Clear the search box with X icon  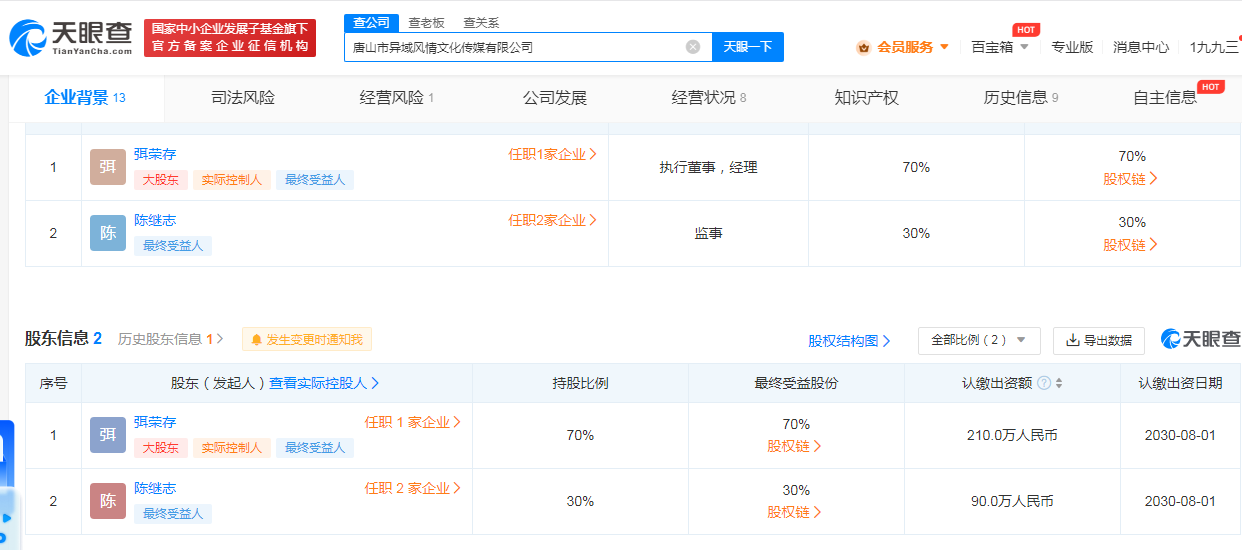(692, 47)
